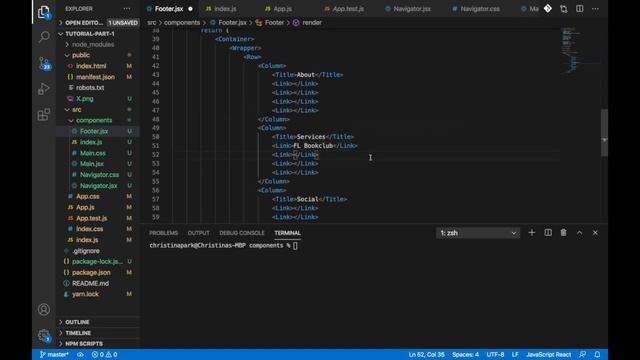Click the master branch indicator
Image resolution: width=640 pixels, height=360 pixels.
tap(54, 354)
